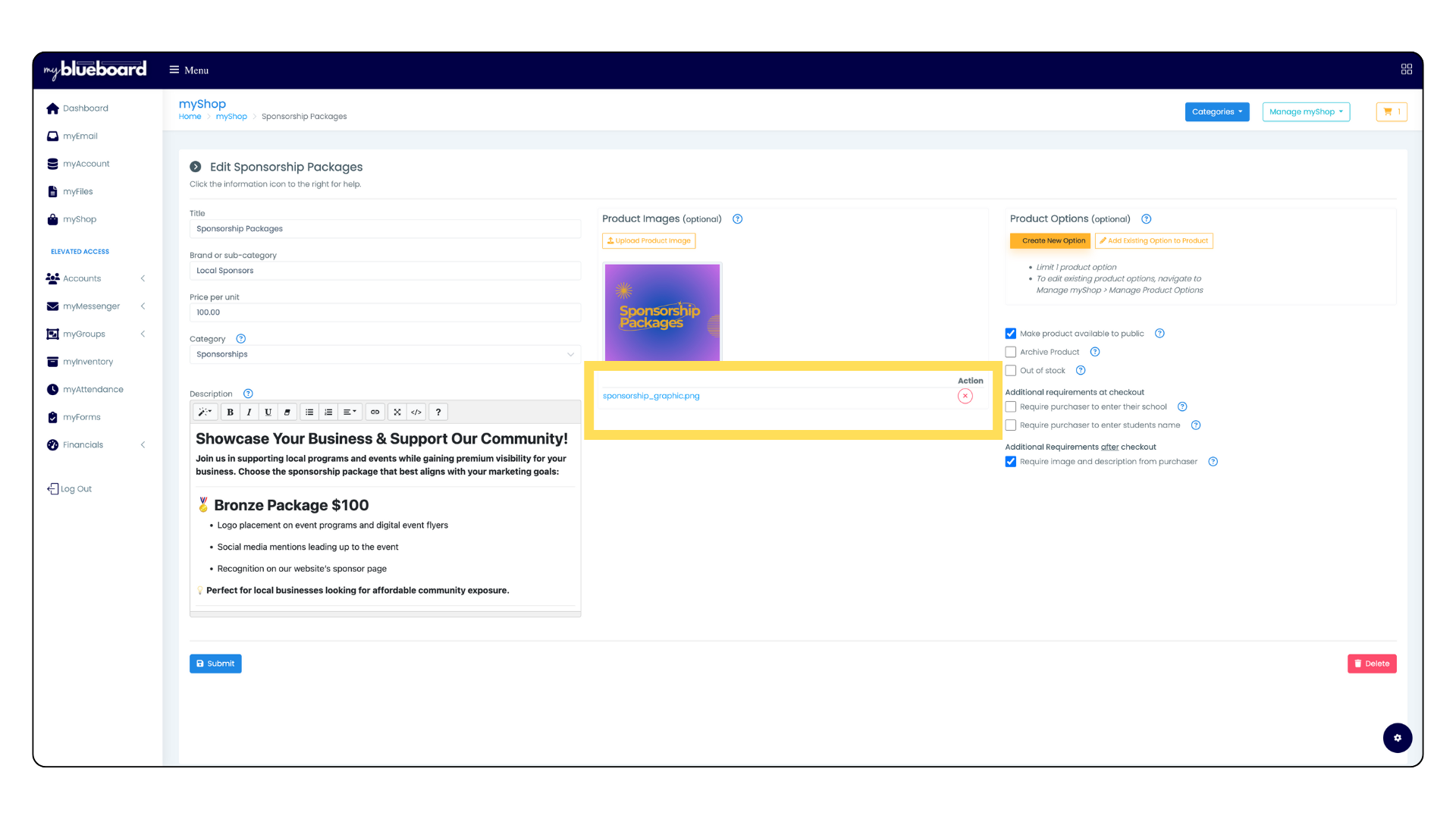The width and height of the screenshot is (1456, 819).
Task: Click Create New Option button
Action: (1050, 240)
